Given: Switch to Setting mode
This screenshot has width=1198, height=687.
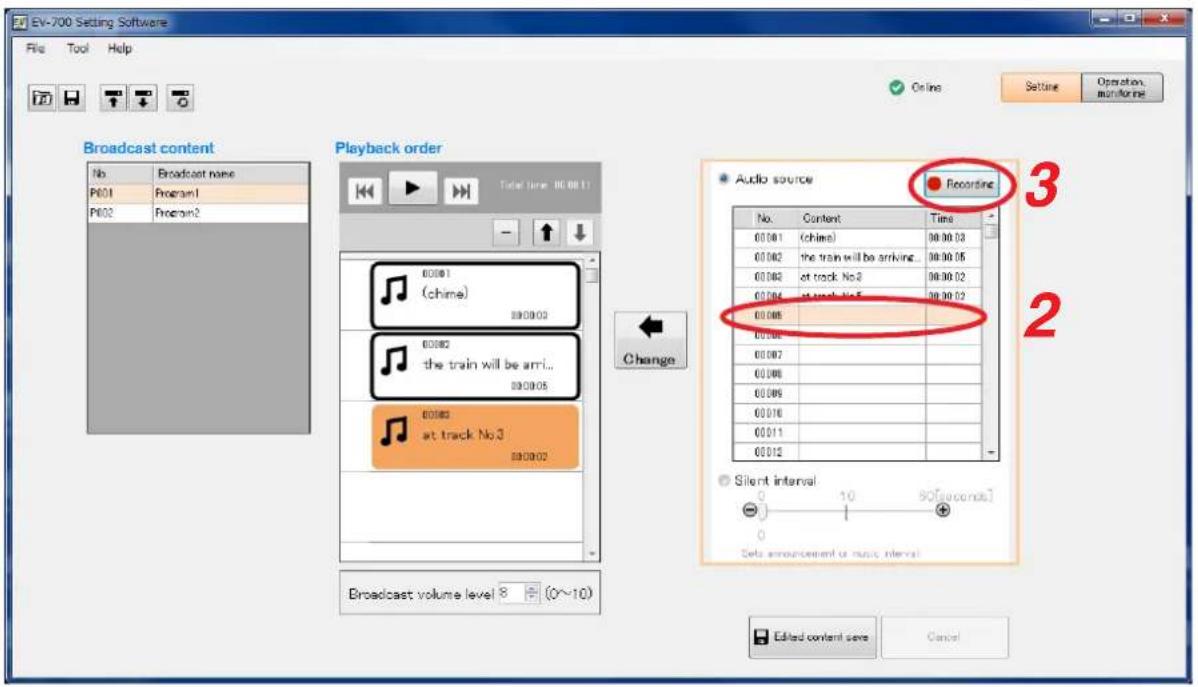Looking at the screenshot, I should [1041, 87].
